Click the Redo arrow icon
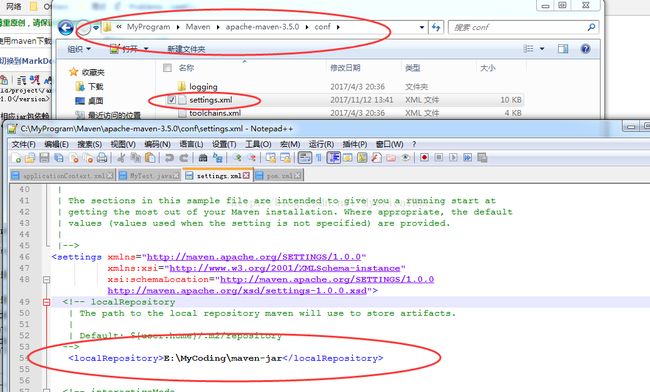This screenshot has height=392, width=650. point(184,158)
